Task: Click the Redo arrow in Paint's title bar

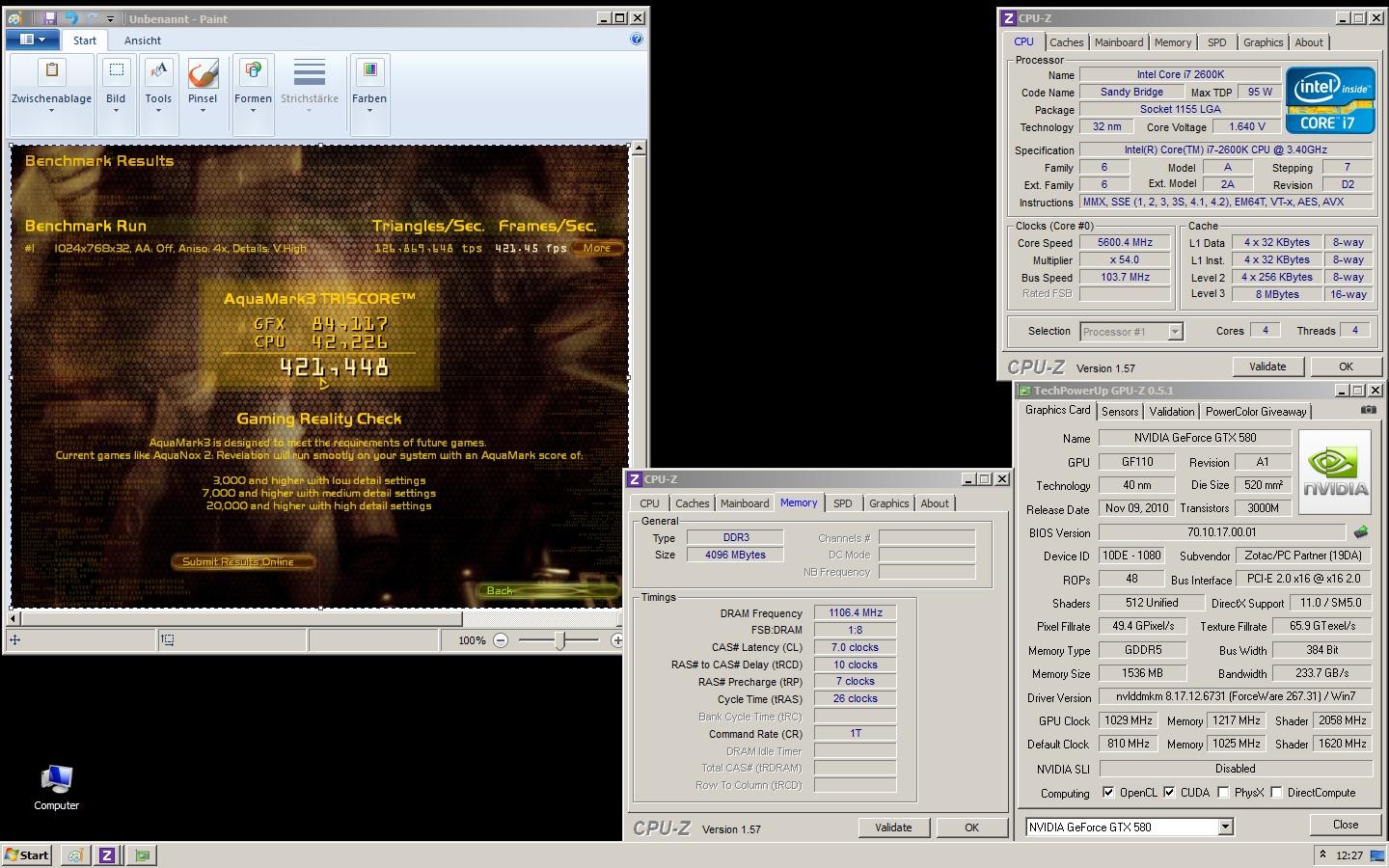Action: pos(93,18)
